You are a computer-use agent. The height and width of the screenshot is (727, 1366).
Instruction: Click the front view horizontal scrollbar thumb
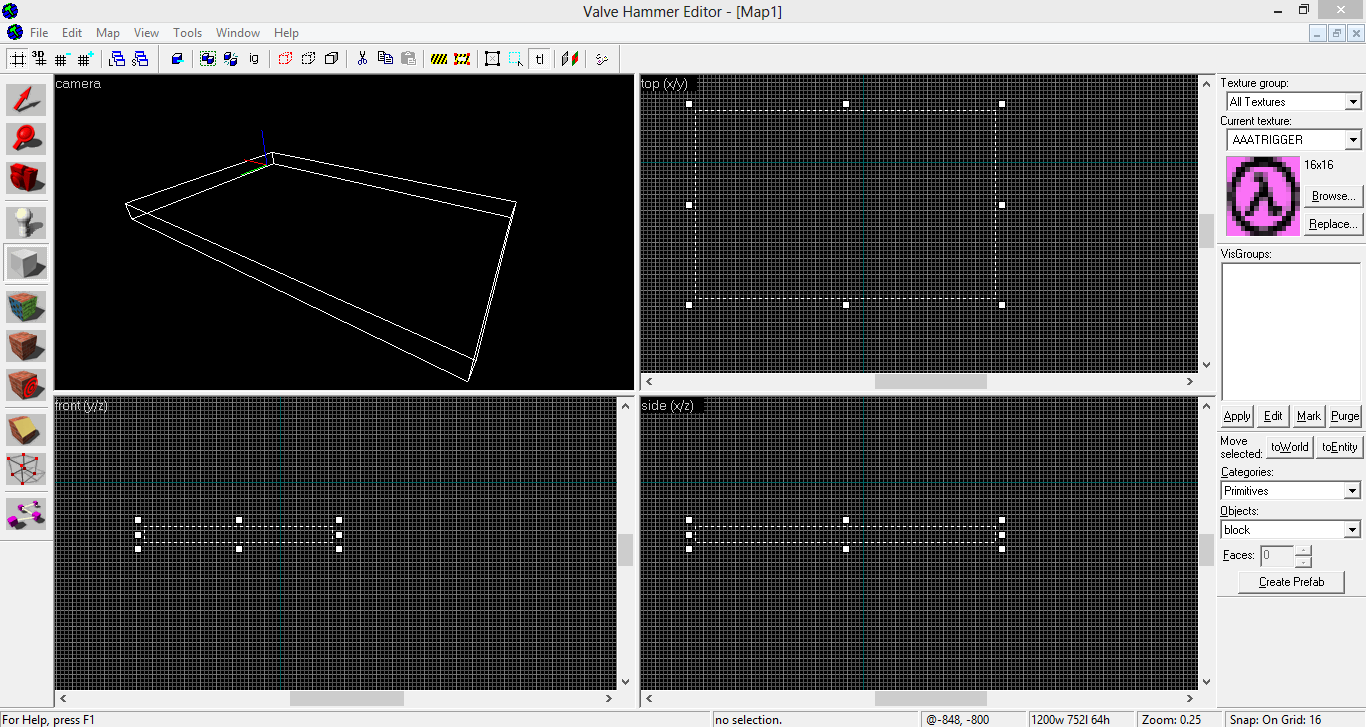coord(346,698)
